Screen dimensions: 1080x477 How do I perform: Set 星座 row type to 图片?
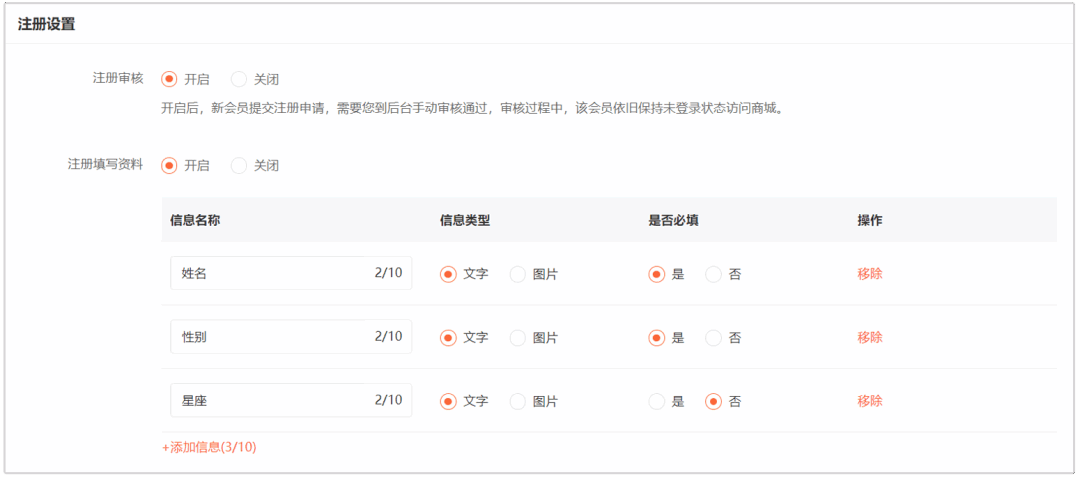518,401
